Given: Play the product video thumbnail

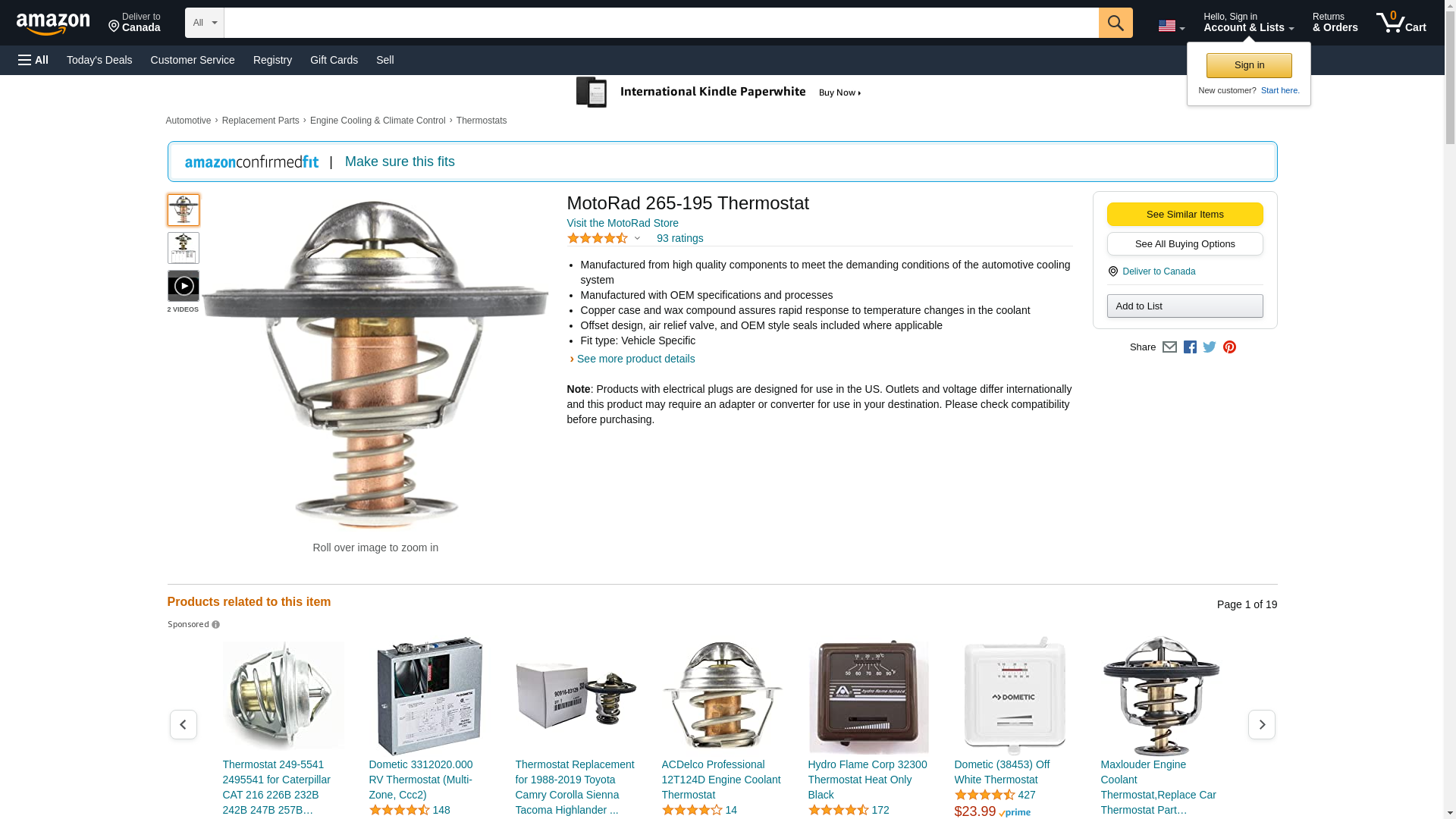Looking at the screenshot, I should click(183, 286).
